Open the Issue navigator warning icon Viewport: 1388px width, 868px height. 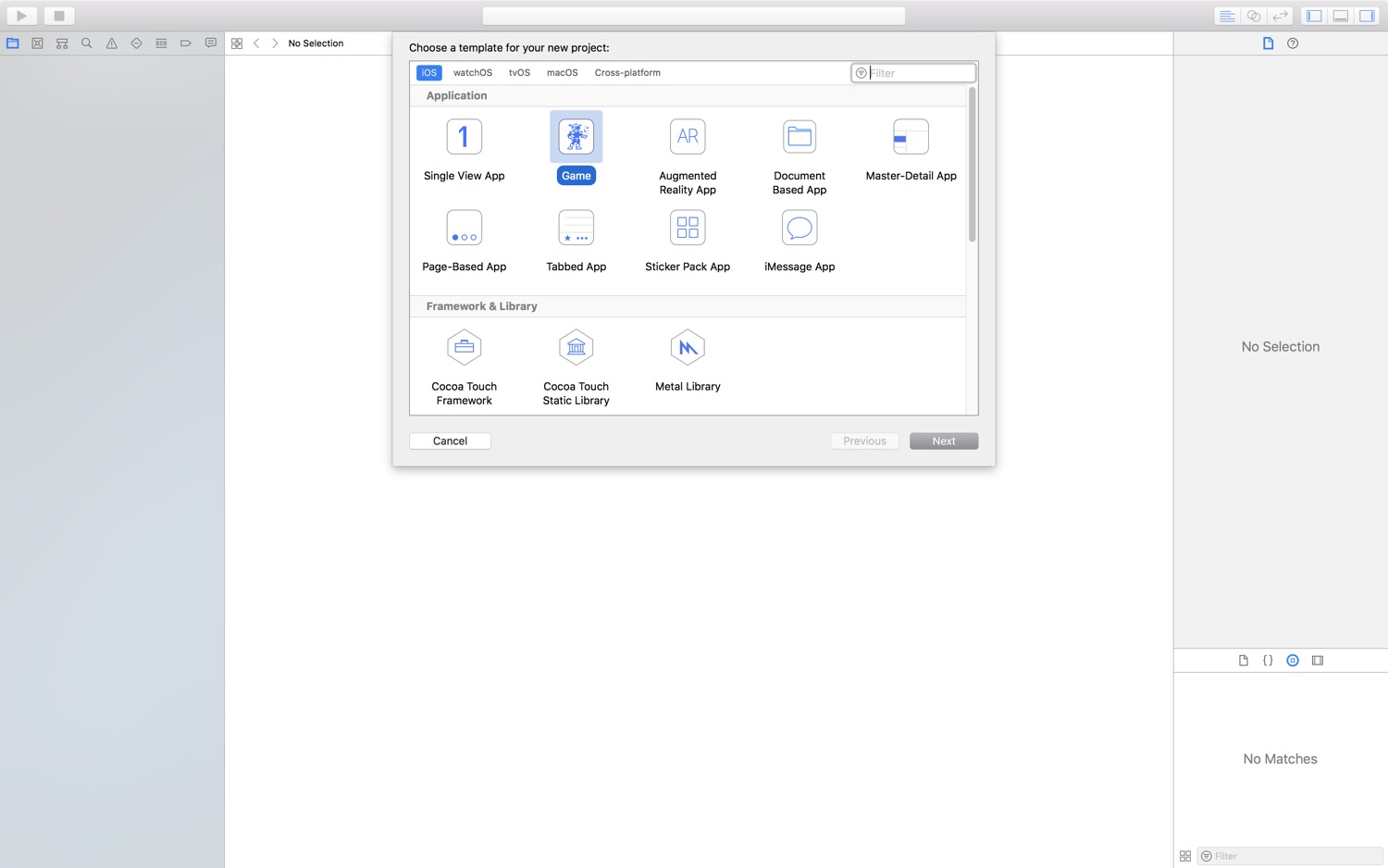point(111,43)
